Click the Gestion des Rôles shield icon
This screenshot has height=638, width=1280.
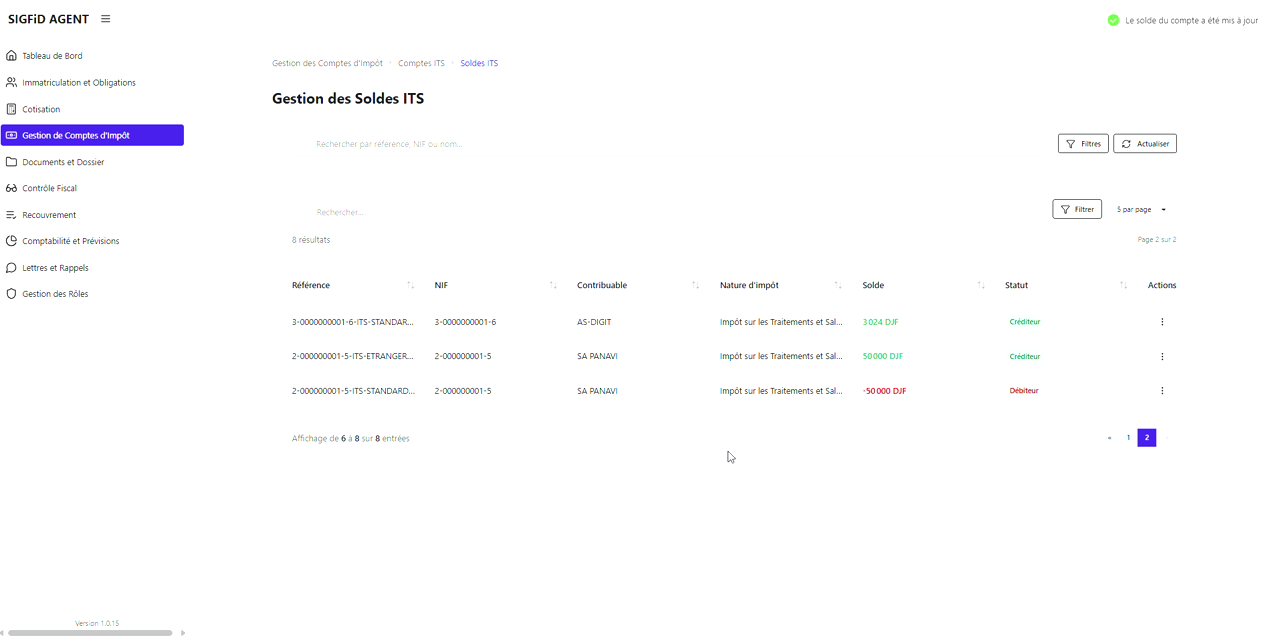click(x=12, y=294)
